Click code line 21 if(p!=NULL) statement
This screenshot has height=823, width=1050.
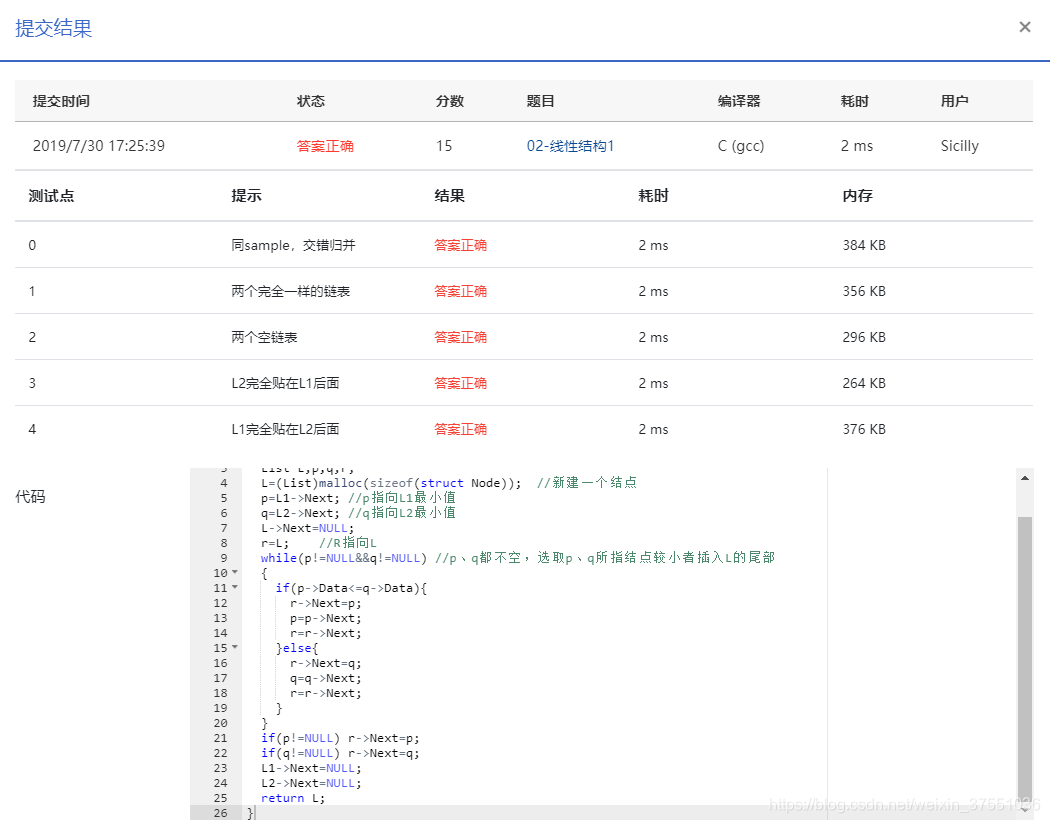(x=340, y=738)
